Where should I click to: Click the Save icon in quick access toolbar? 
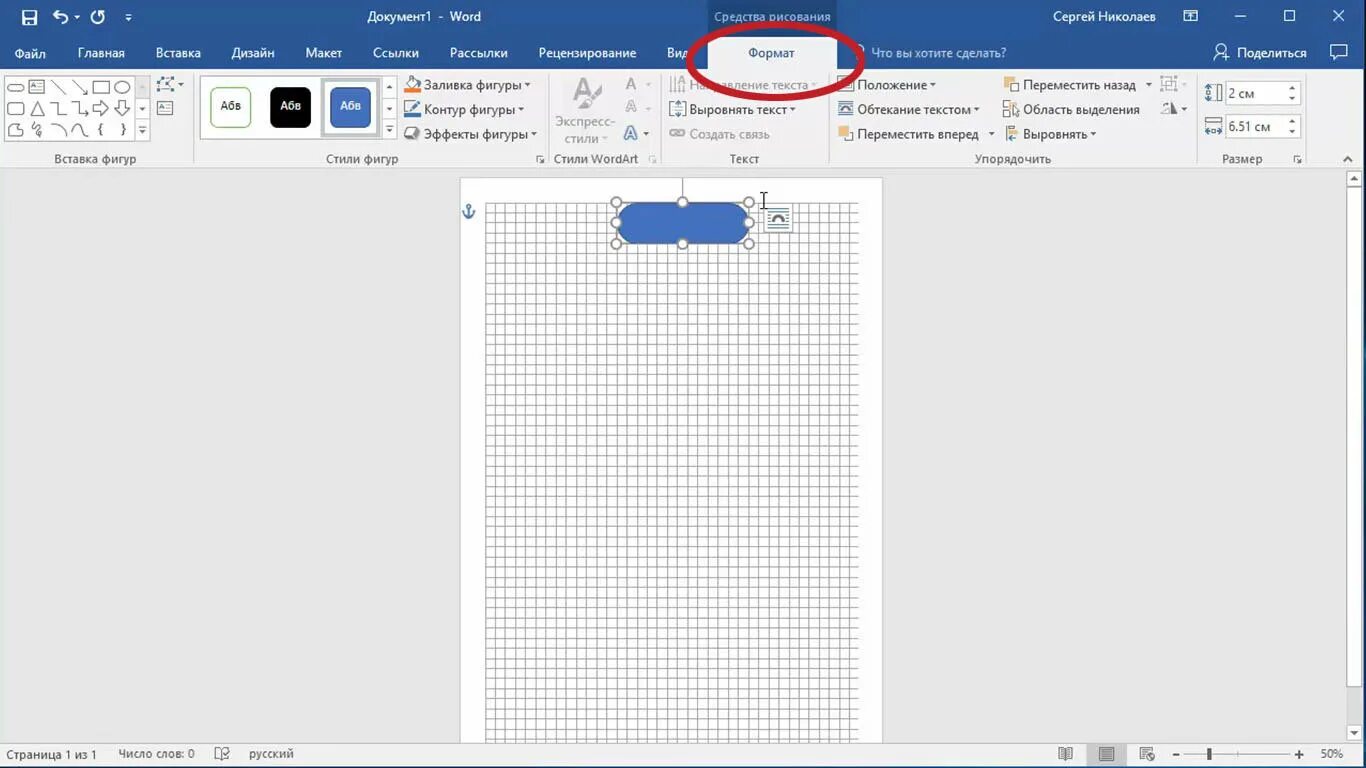click(x=29, y=17)
